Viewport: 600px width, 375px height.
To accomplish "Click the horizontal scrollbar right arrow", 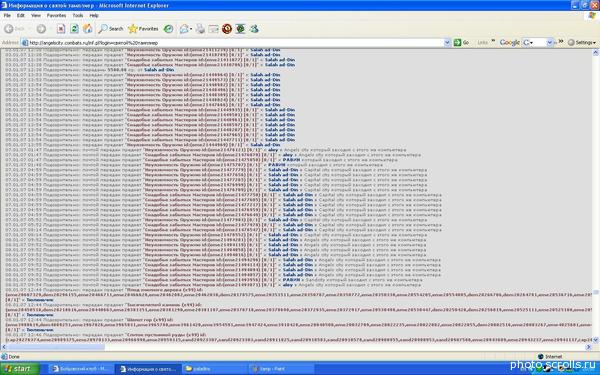I will click(x=589, y=347).
